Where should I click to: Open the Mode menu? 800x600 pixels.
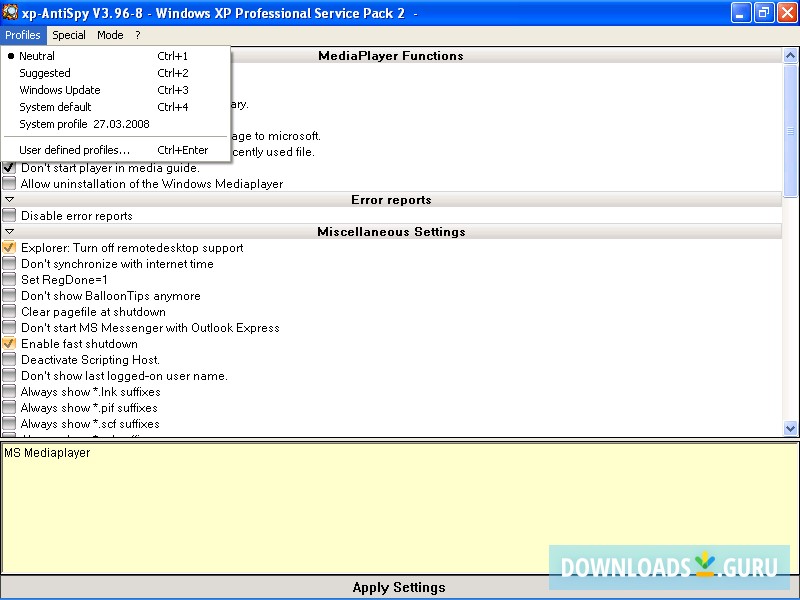(110, 35)
